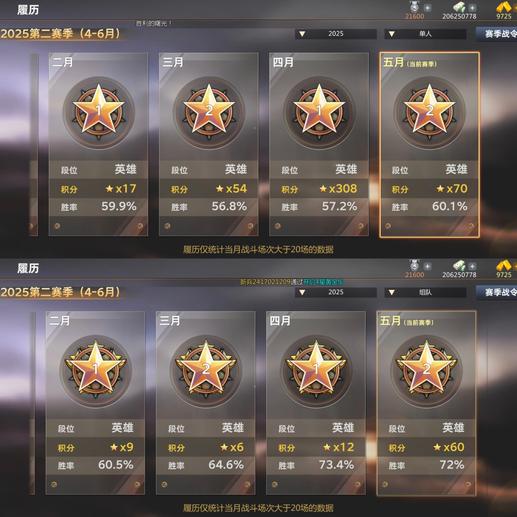This screenshot has width=517, height=517.
Task: Click the 二月 star badge with ★x17
Action: pos(98,112)
